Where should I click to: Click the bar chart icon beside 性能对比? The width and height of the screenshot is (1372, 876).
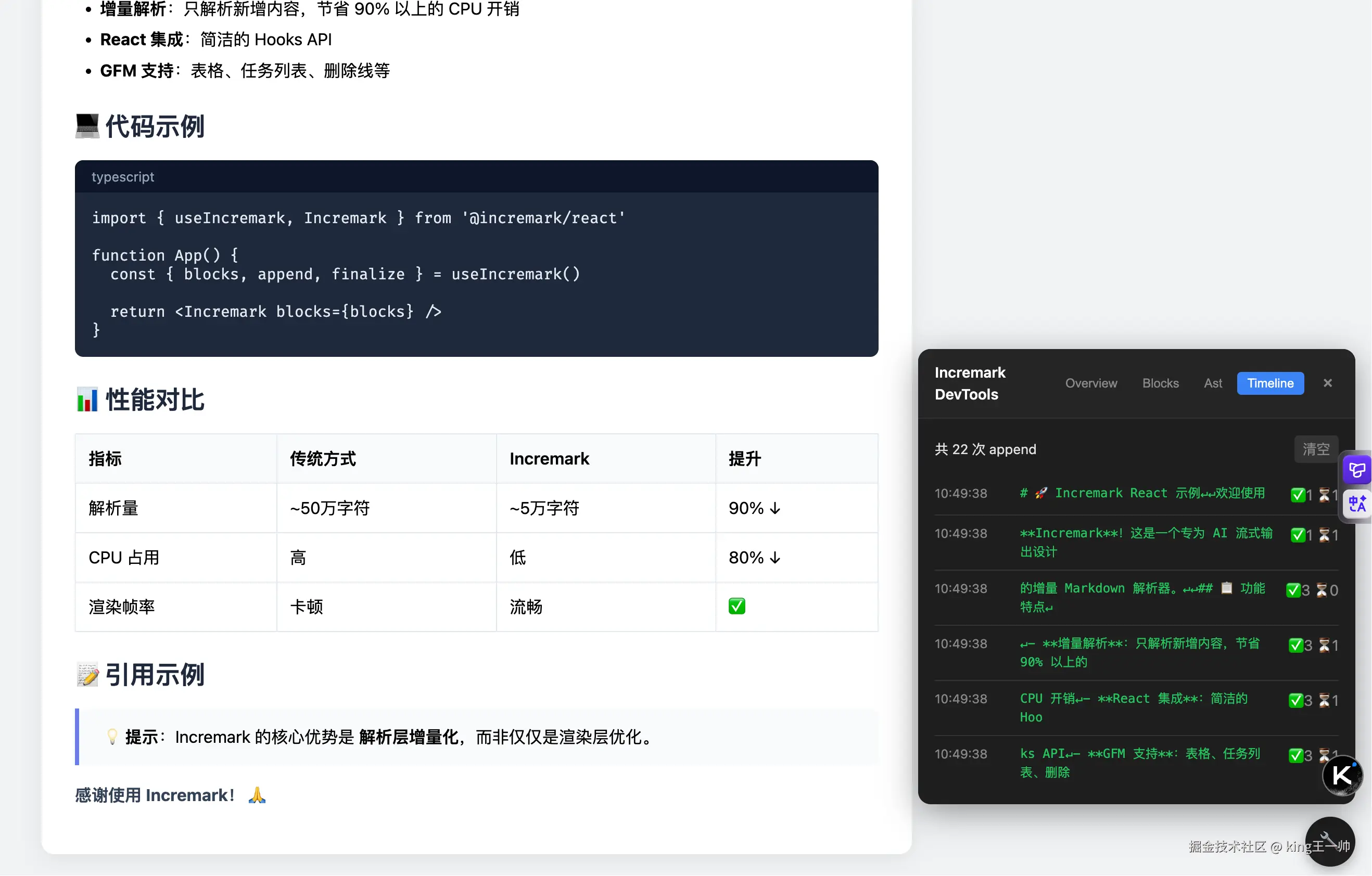pos(87,400)
